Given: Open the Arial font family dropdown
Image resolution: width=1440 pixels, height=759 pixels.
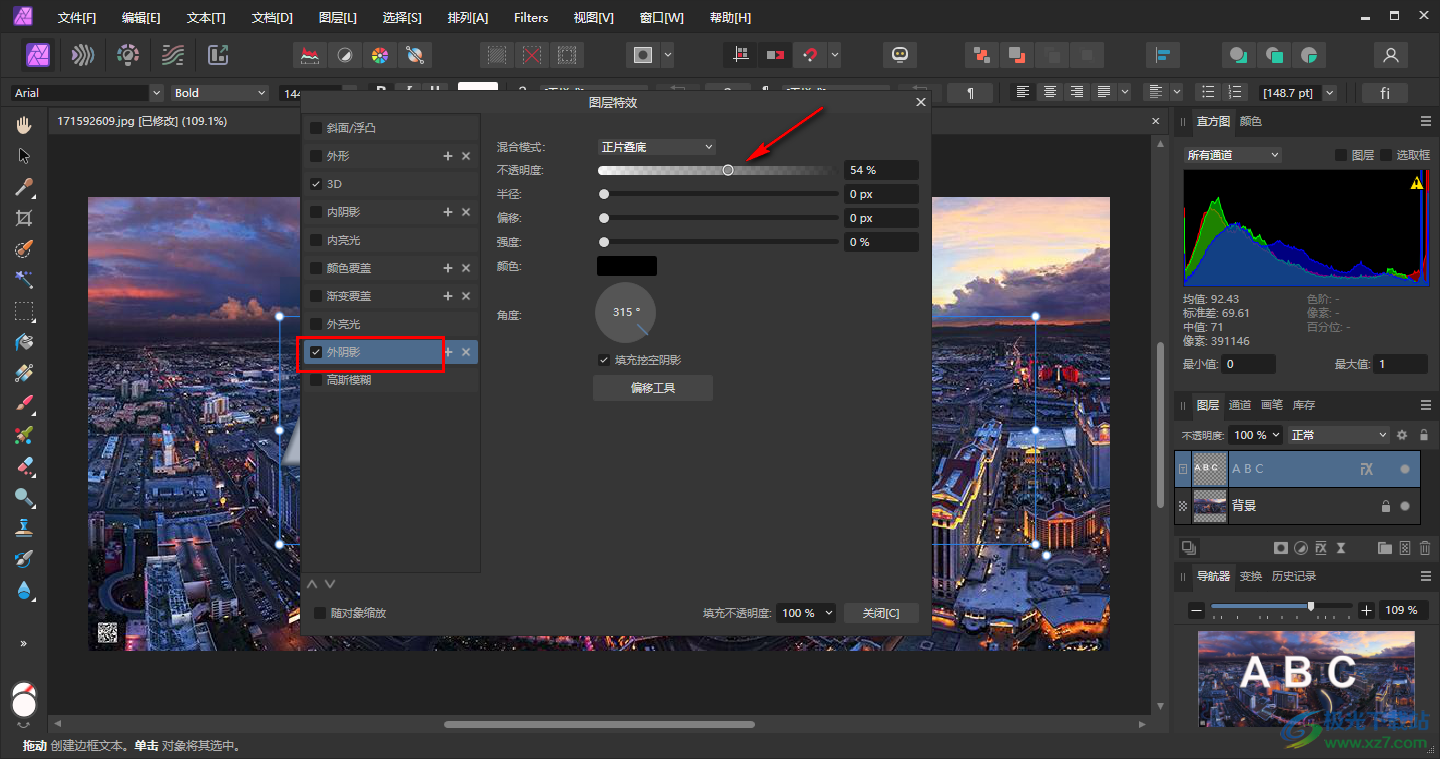Looking at the screenshot, I should pyautogui.click(x=87, y=93).
